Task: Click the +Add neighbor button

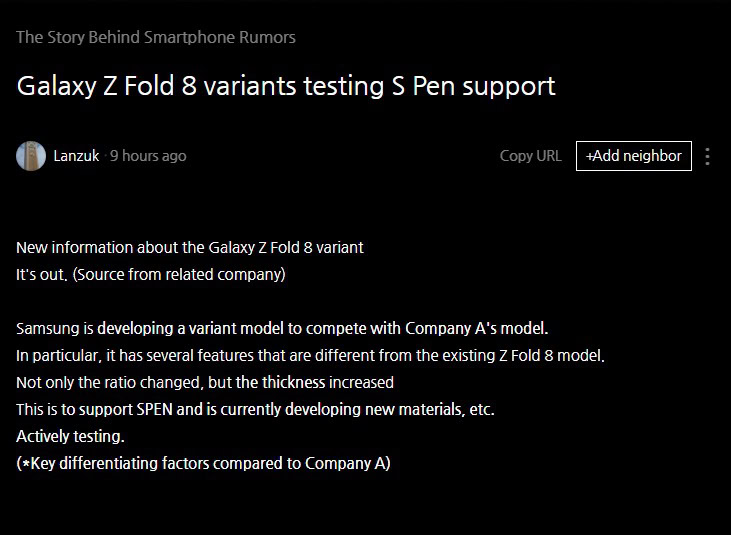Action: [x=633, y=156]
